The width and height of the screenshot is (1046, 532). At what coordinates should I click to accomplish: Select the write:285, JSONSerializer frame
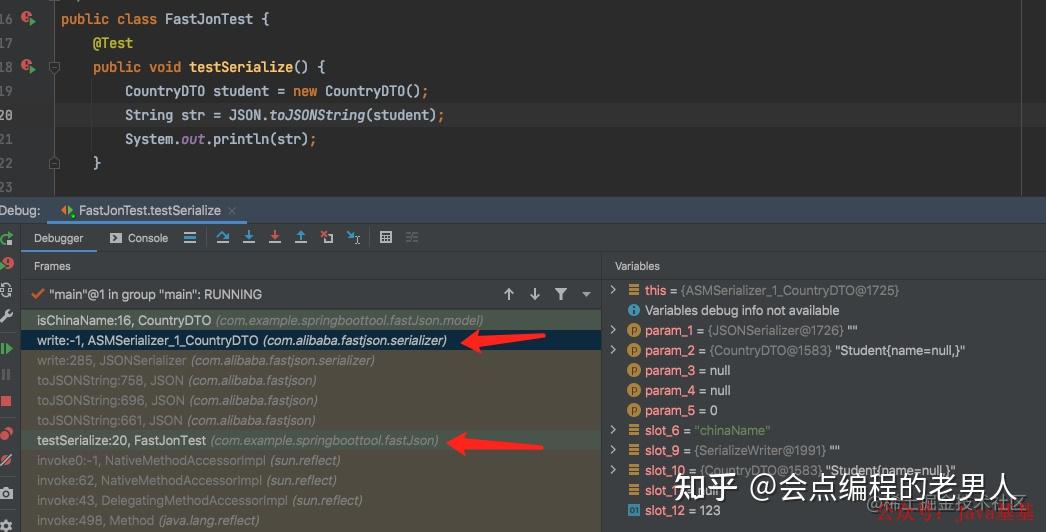pos(311,360)
